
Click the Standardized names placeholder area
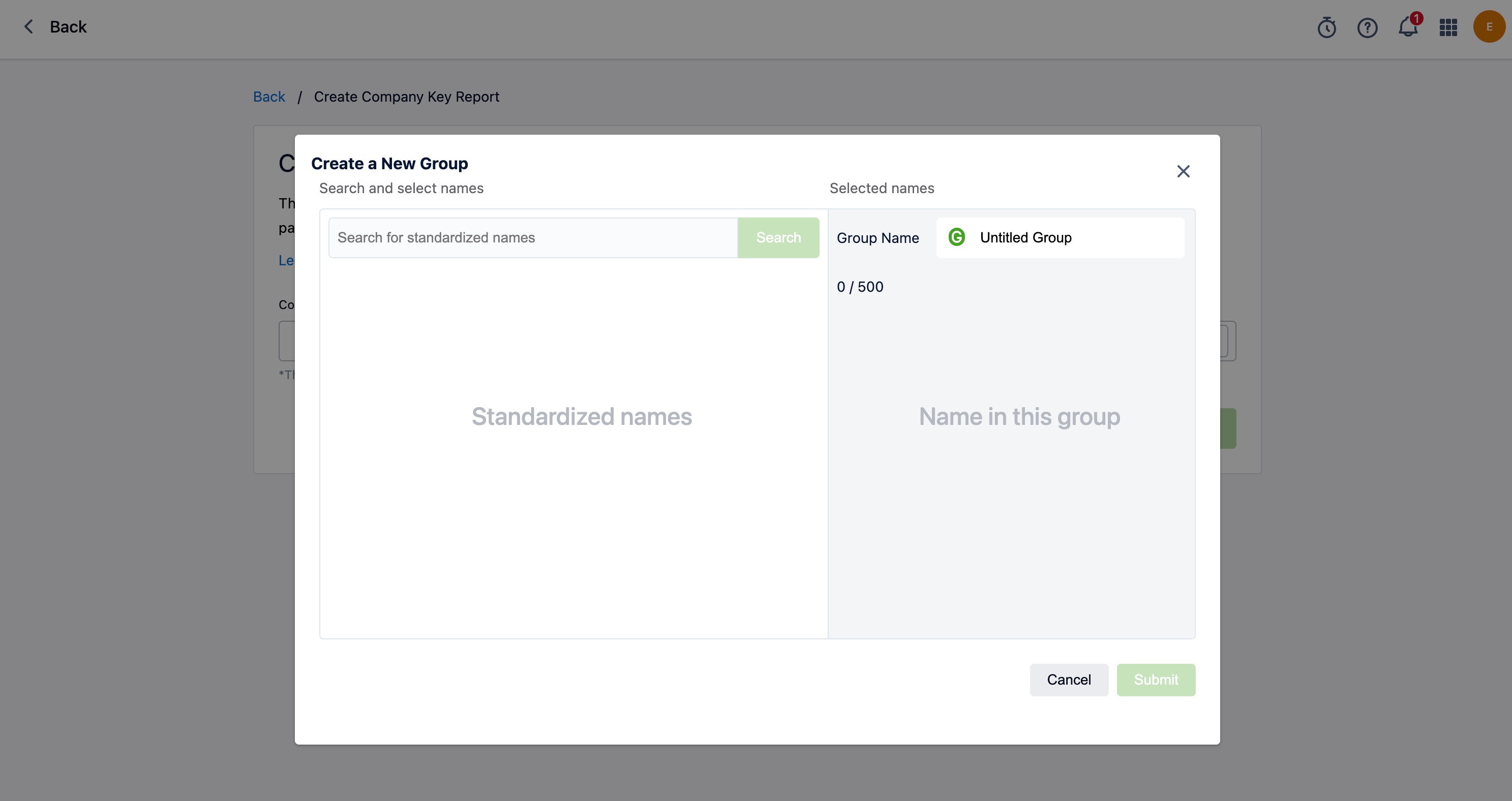pyautogui.click(x=581, y=417)
